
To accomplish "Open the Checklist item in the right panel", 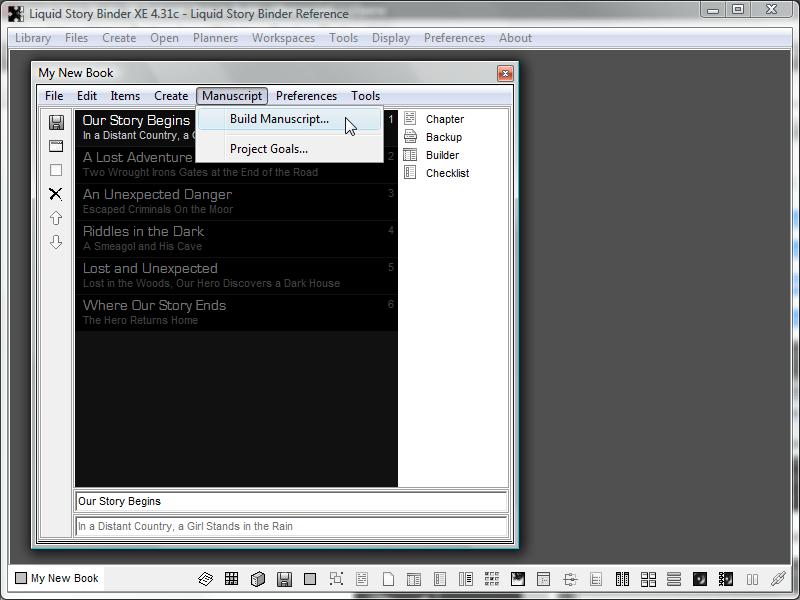I will [x=446, y=173].
